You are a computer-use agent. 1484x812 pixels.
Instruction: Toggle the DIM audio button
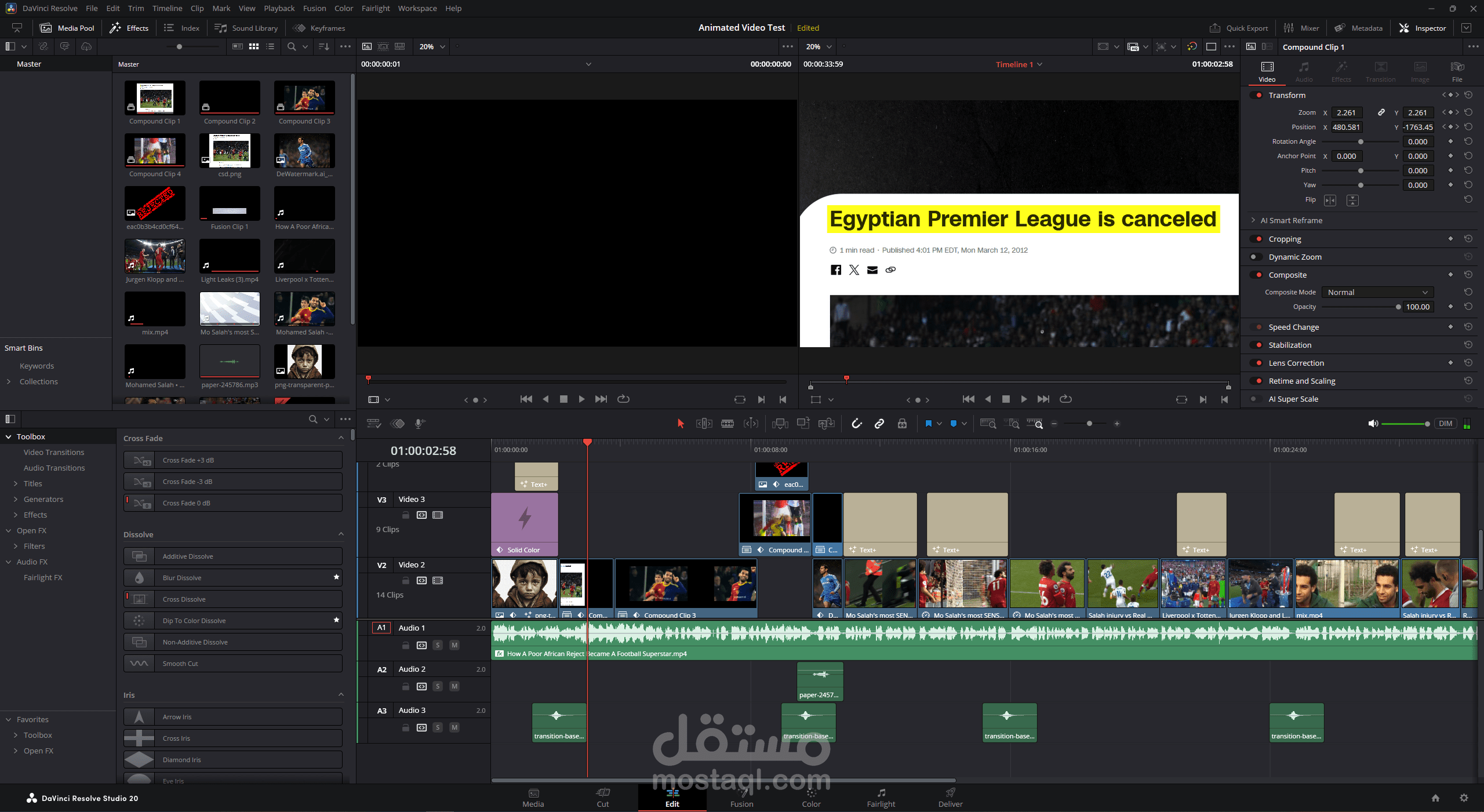coord(1445,424)
